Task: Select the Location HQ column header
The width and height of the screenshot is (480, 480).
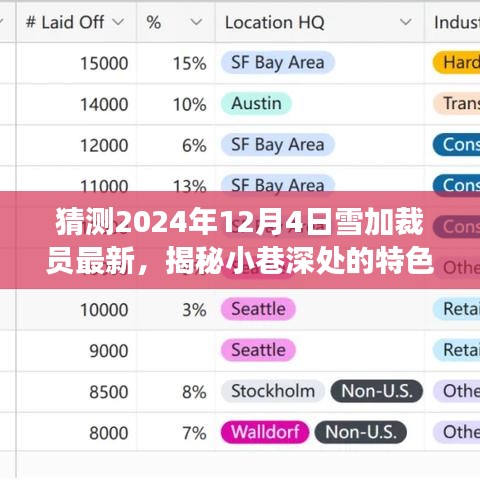Action: (x=320, y=22)
